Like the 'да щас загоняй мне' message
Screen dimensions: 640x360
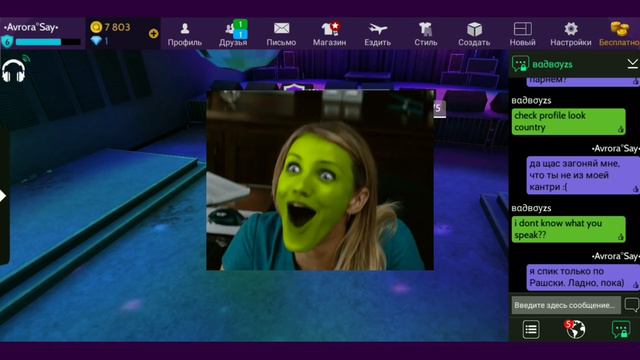pyautogui.click(x=636, y=189)
